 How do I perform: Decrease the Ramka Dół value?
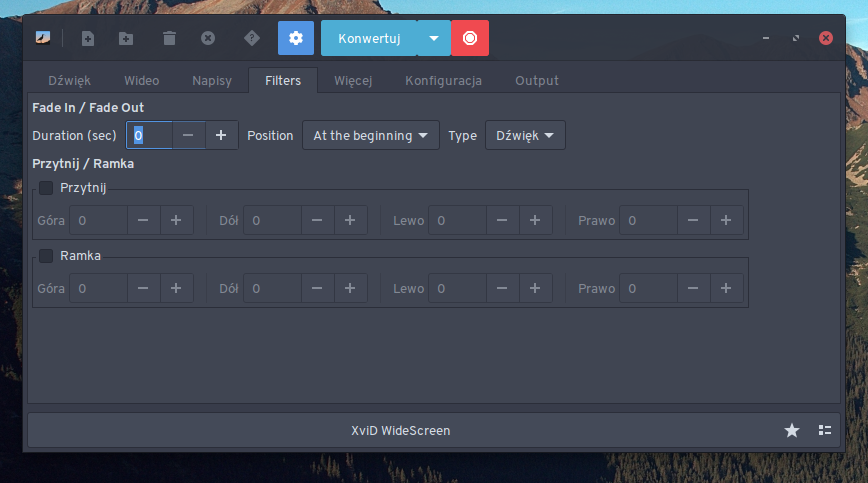[317, 288]
